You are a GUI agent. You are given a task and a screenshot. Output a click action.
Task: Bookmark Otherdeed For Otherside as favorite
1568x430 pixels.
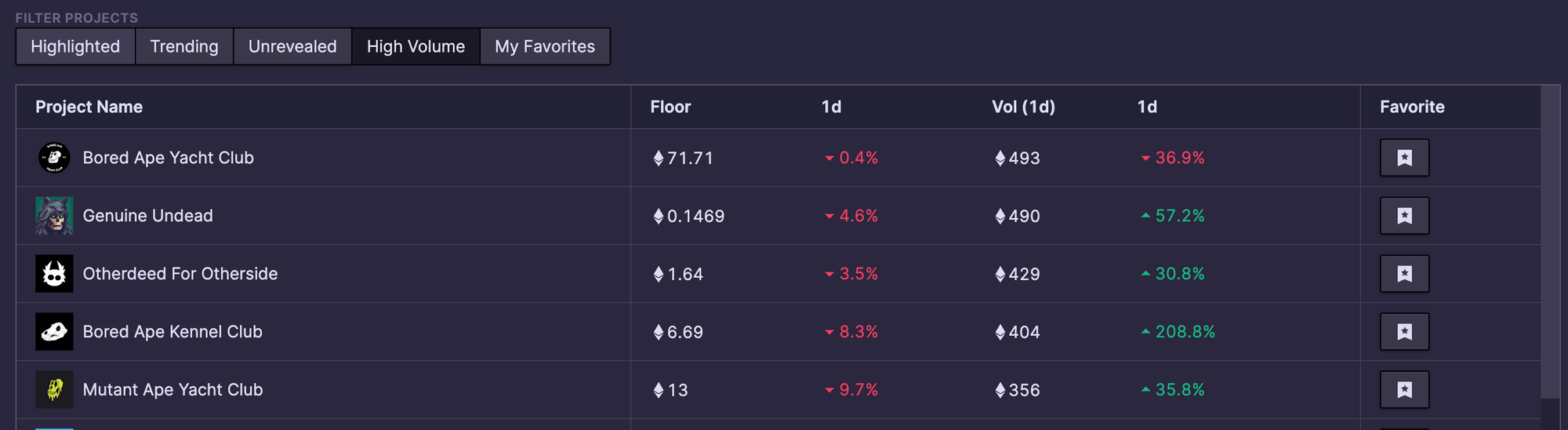coord(1404,274)
